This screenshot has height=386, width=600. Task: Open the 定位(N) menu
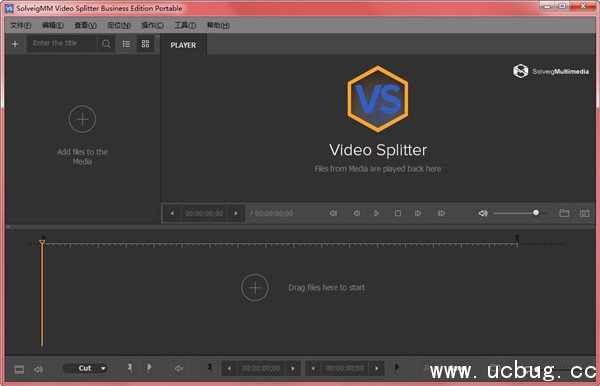click(x=119, y=25)
